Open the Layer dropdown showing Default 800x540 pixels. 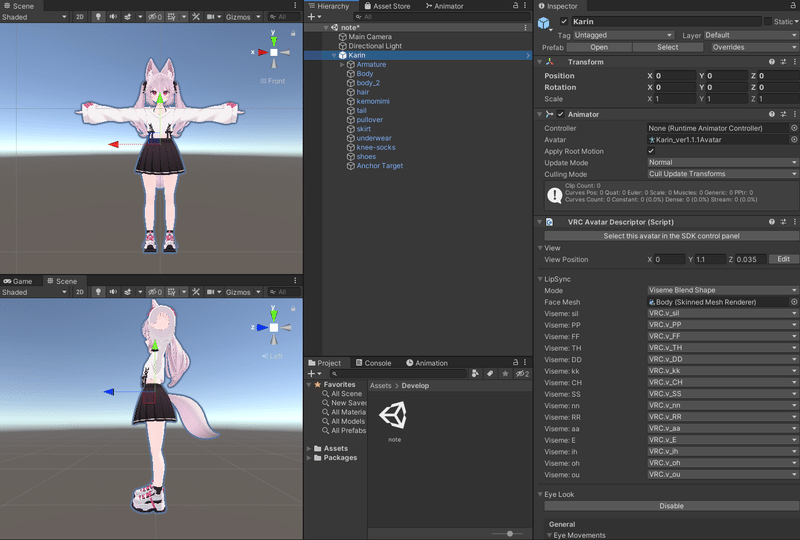751,35
